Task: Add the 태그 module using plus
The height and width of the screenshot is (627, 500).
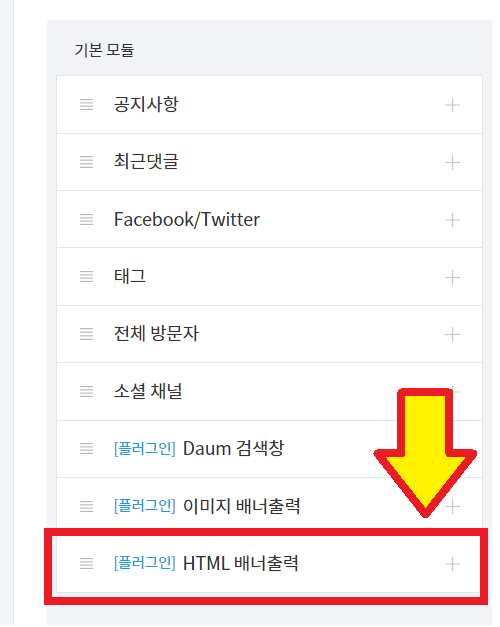Action: point(452,278)
